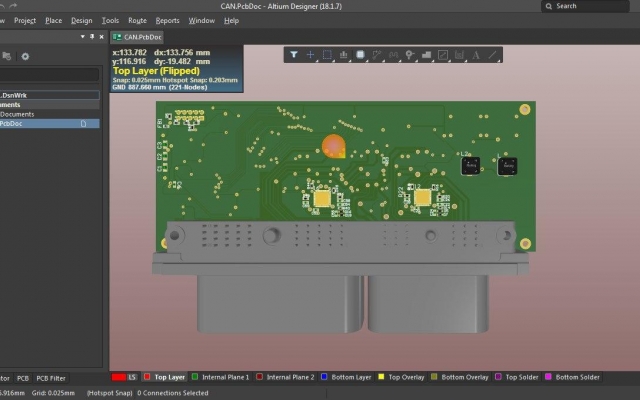Open the Projects panel settings gear

pyautogui.click(x=25, y=56)
